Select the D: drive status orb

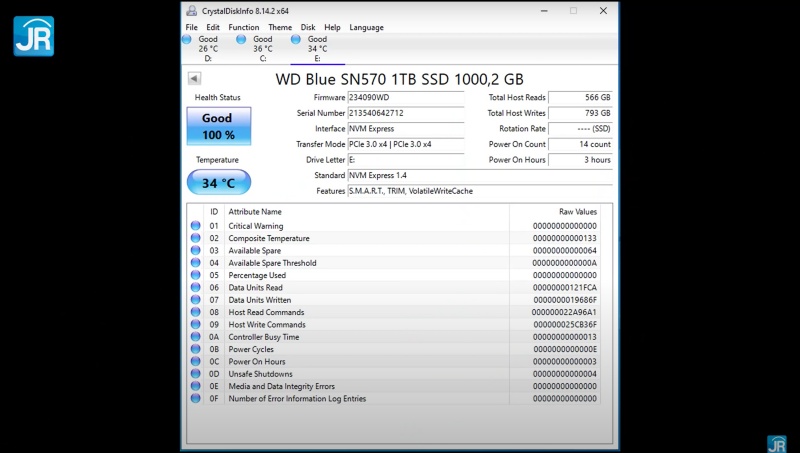(187, 39)
